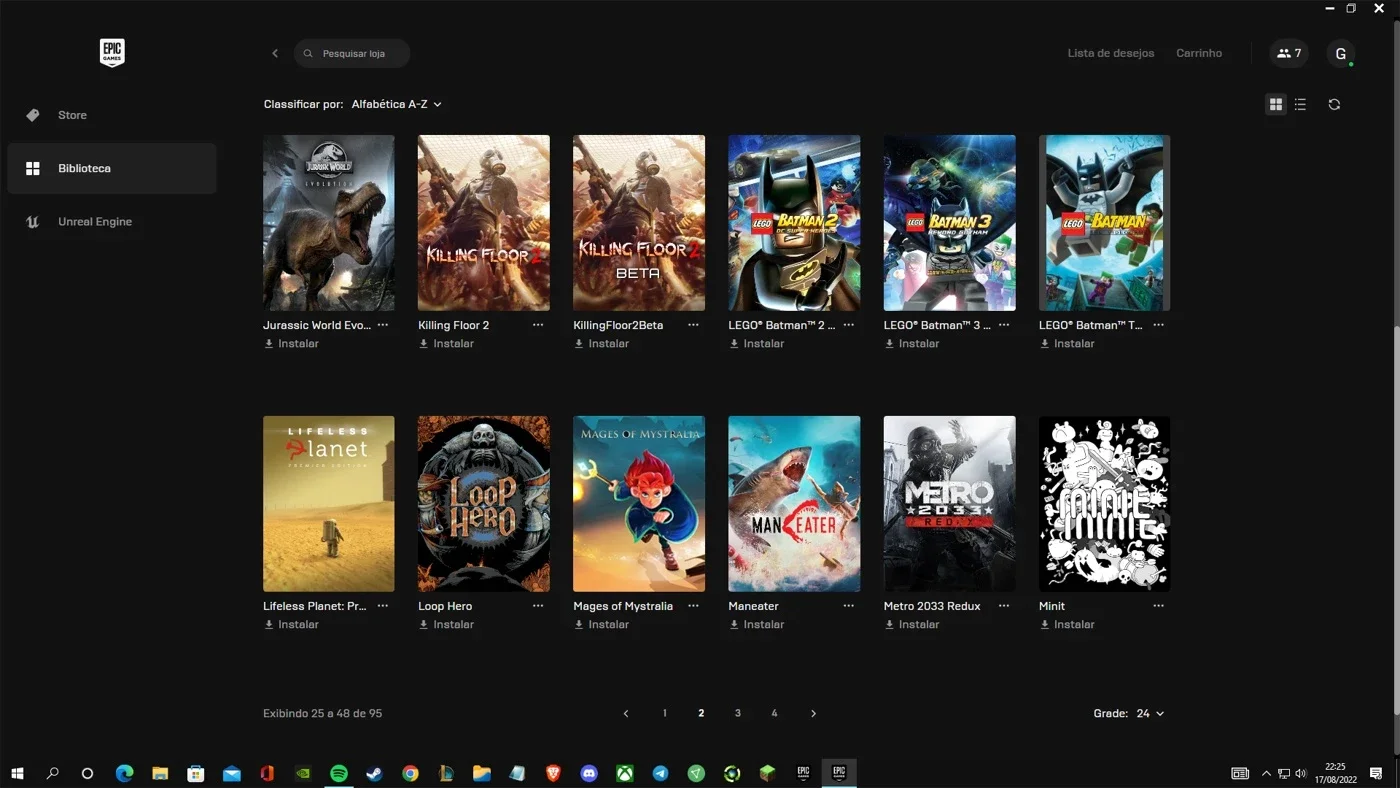Expand the Alfabética A-Z sort dropdown
Image resolution: width=1400 pixels, height=788 pixels.
pos(396,104)
